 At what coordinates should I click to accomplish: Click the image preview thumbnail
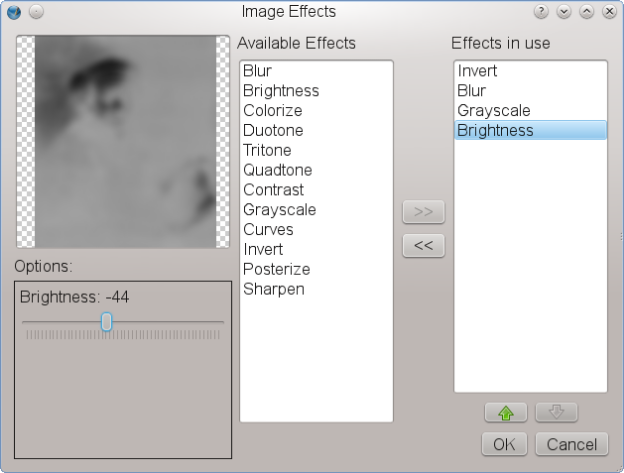(x=125, y=142)
